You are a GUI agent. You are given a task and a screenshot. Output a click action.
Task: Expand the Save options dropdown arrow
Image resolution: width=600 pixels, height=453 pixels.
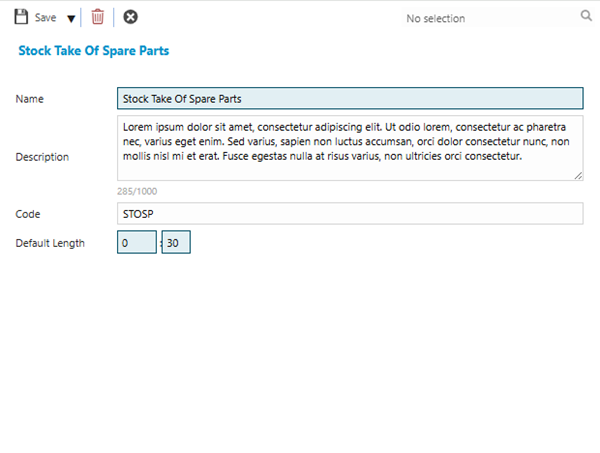(71, 18)
